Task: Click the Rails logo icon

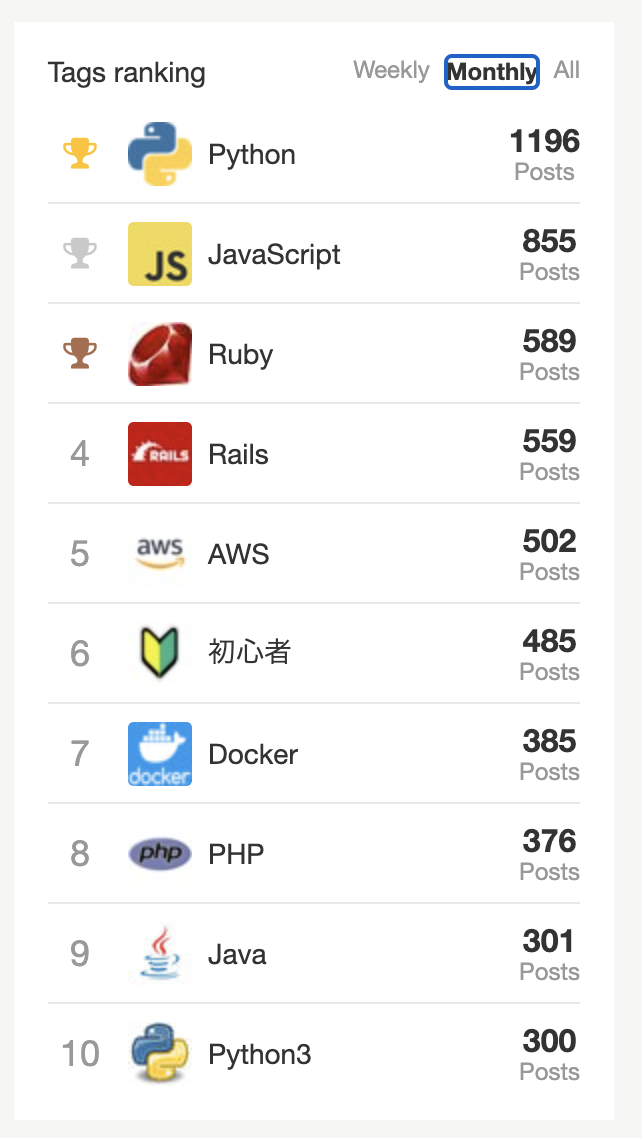Action: point(160,454)
